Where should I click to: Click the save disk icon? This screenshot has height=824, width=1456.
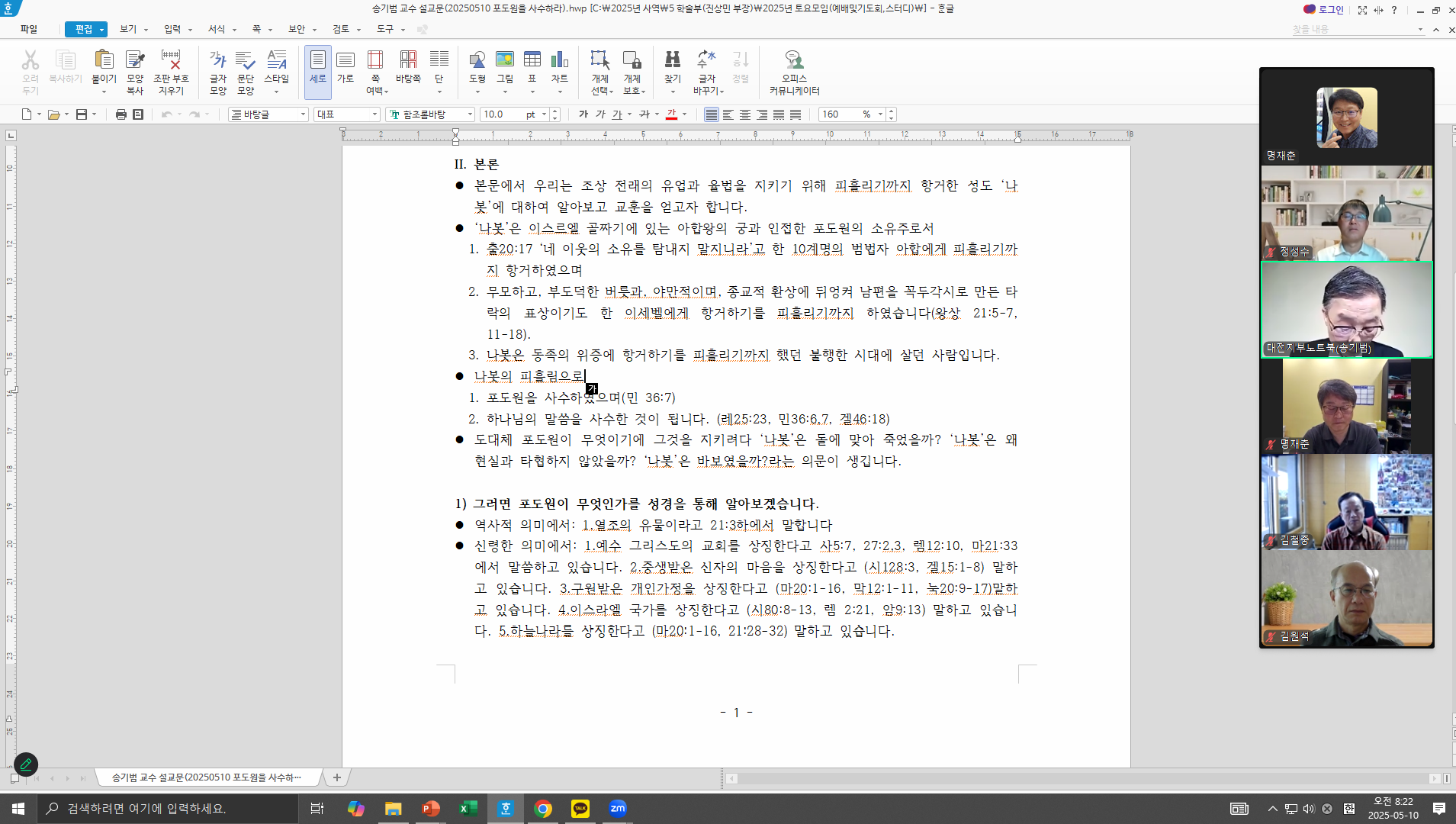[x=82, y=114]
